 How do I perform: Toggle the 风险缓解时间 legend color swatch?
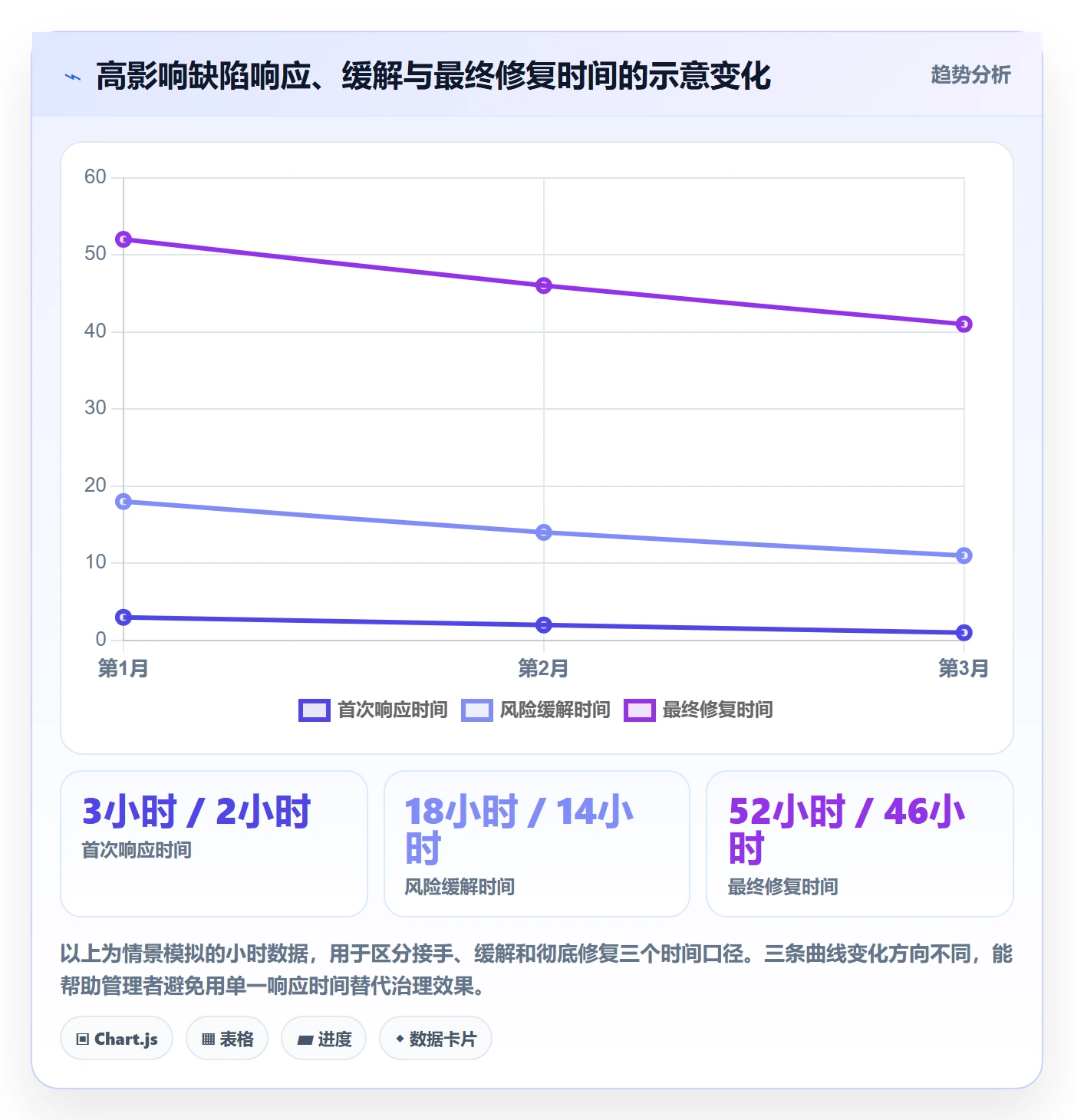pos(477,710)
